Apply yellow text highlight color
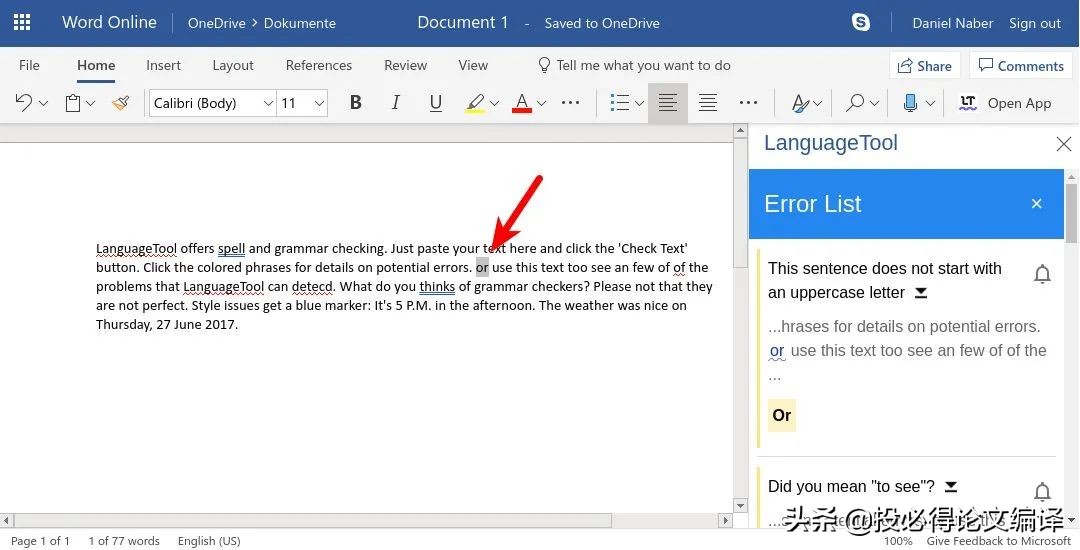 pos(475,103)
